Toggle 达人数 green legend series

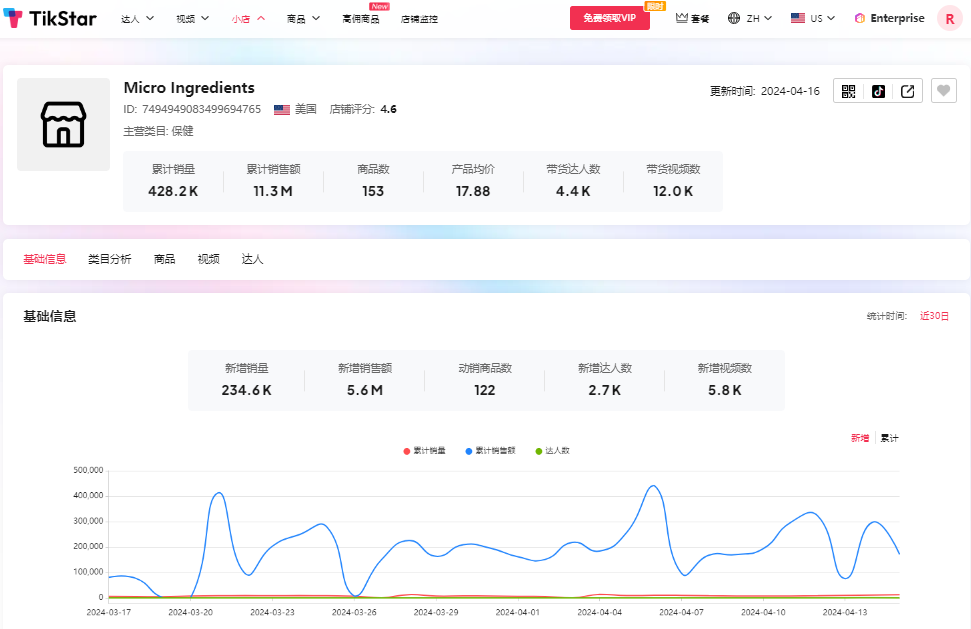click(552, 451)
